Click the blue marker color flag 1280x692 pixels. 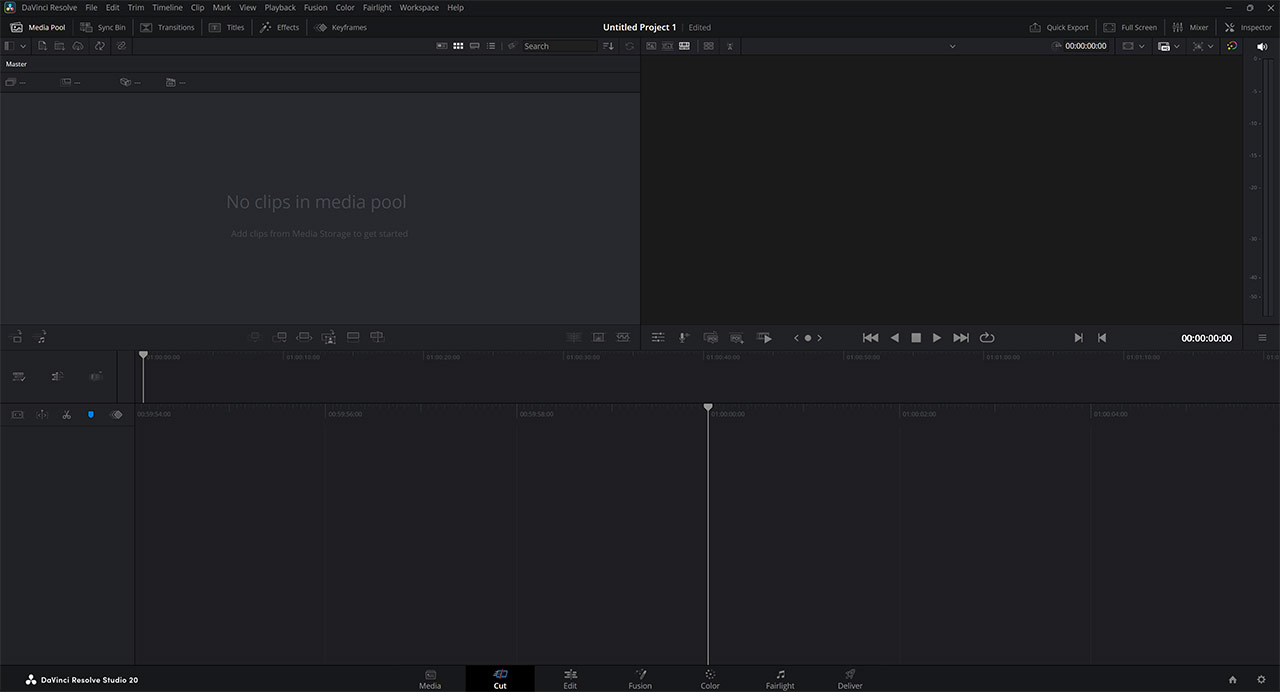(x=91, y=414)
